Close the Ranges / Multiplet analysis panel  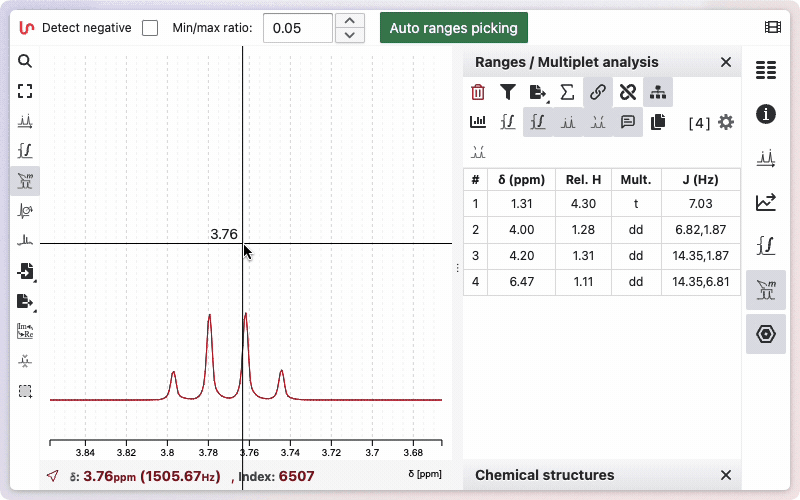point(726,63)
